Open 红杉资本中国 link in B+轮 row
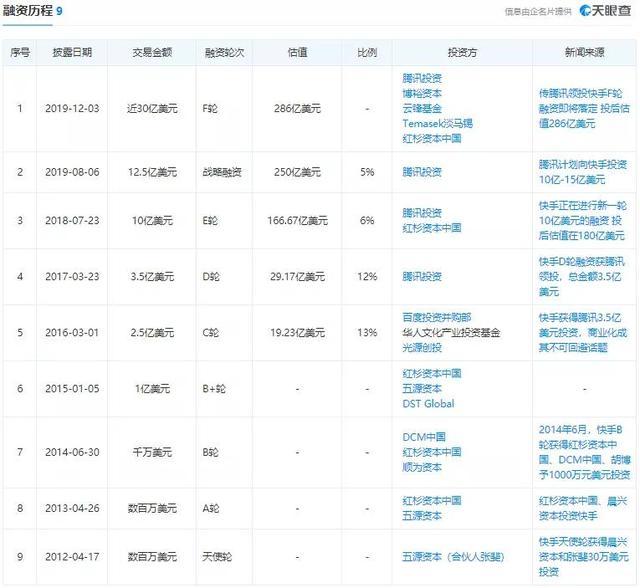Screen dimensions: 640x588 click(432, 373)
